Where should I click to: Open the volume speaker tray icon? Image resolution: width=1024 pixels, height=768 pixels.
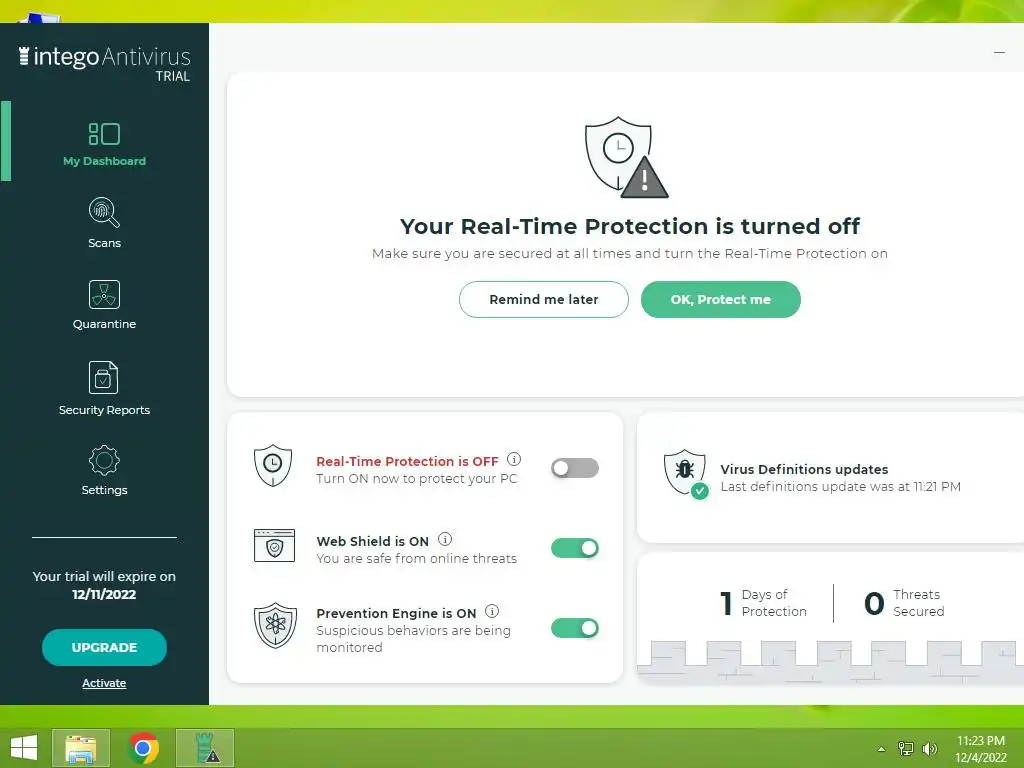tap(929, 749)
